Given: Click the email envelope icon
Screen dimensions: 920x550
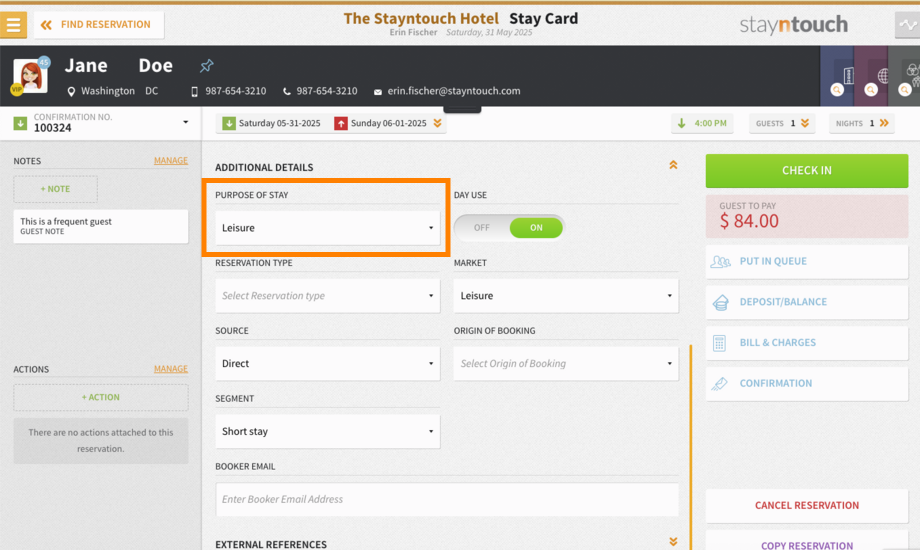Looking at the screenshot, I should point(378,92).
